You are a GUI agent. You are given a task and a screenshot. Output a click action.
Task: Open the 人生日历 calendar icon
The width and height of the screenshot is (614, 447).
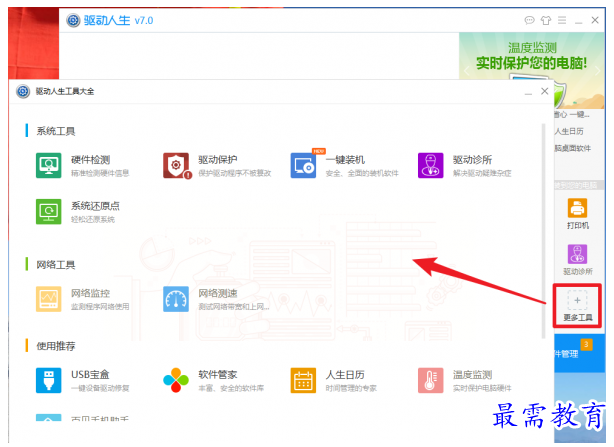pos(303,380)
